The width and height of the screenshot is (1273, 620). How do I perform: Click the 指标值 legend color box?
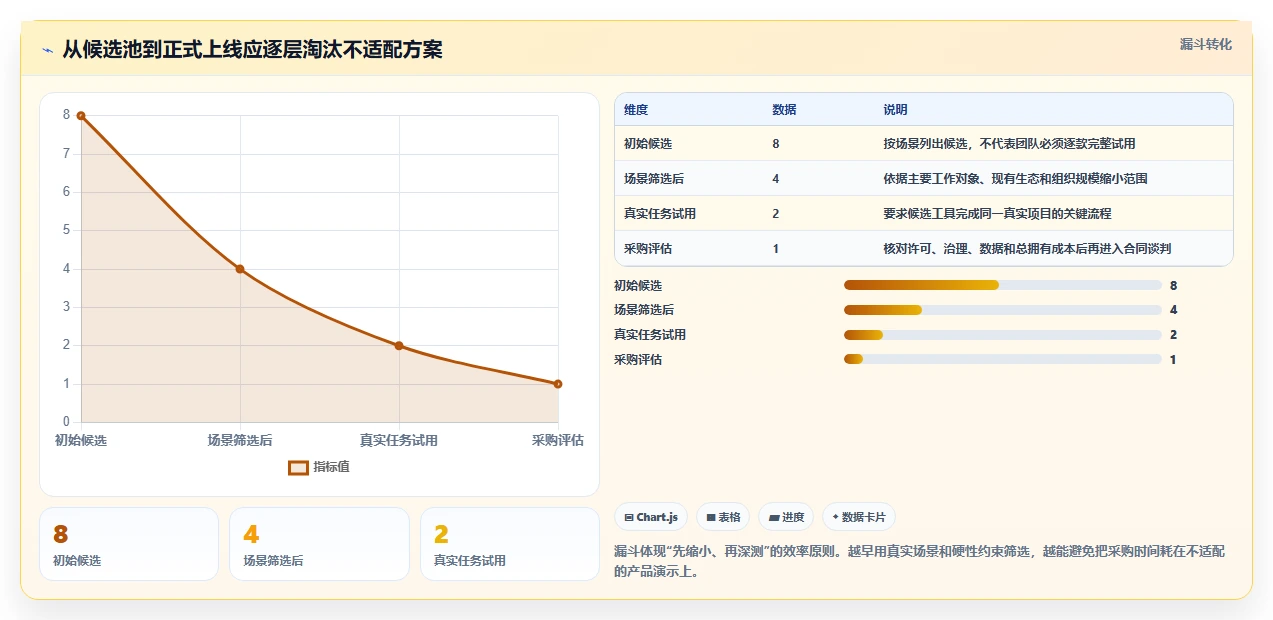(298, 467)
